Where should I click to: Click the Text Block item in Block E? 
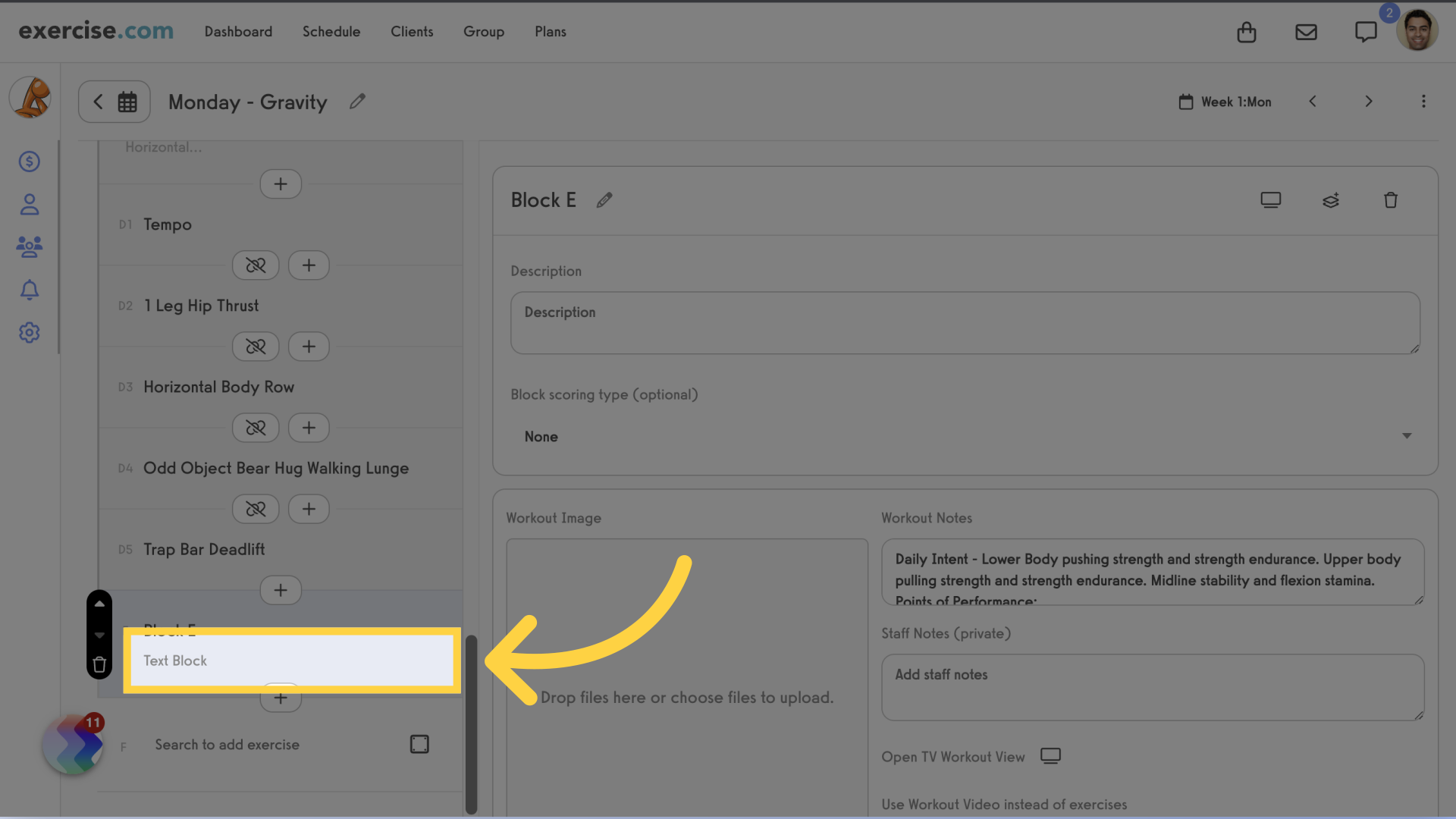[x=290, y=660]
